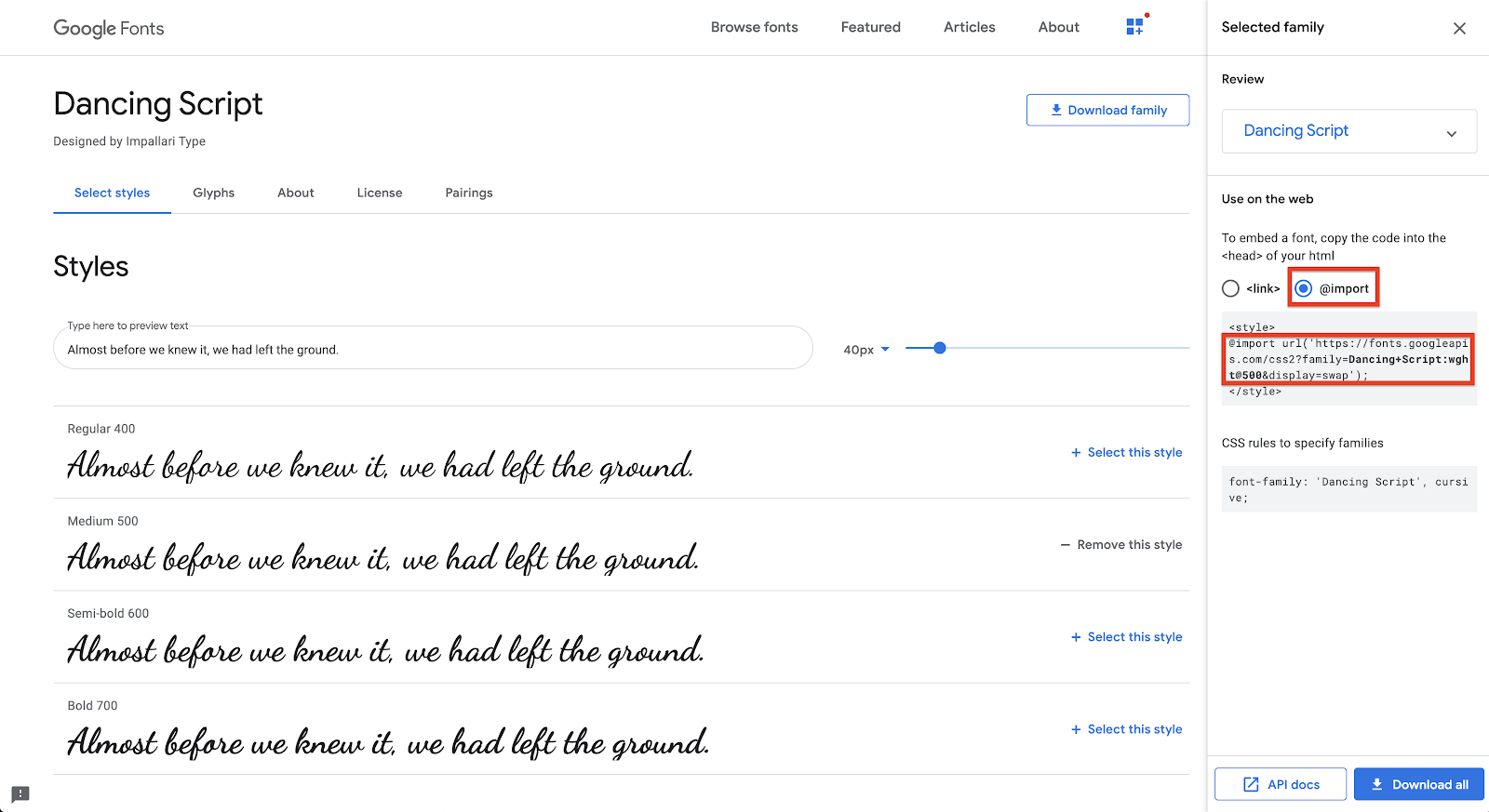Click the Google Fonts logo

[x=109, y=28]
